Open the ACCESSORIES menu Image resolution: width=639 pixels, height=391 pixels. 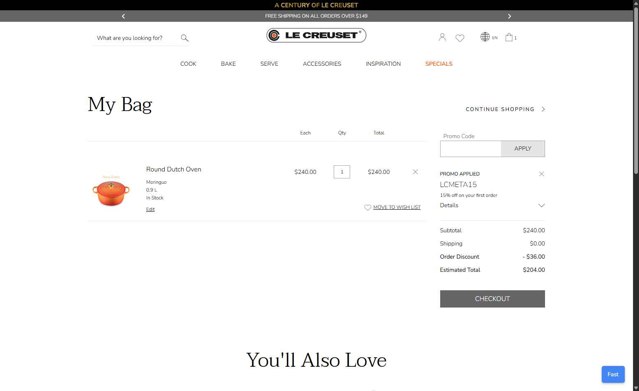pyautogui.click(x=322, y=64)
